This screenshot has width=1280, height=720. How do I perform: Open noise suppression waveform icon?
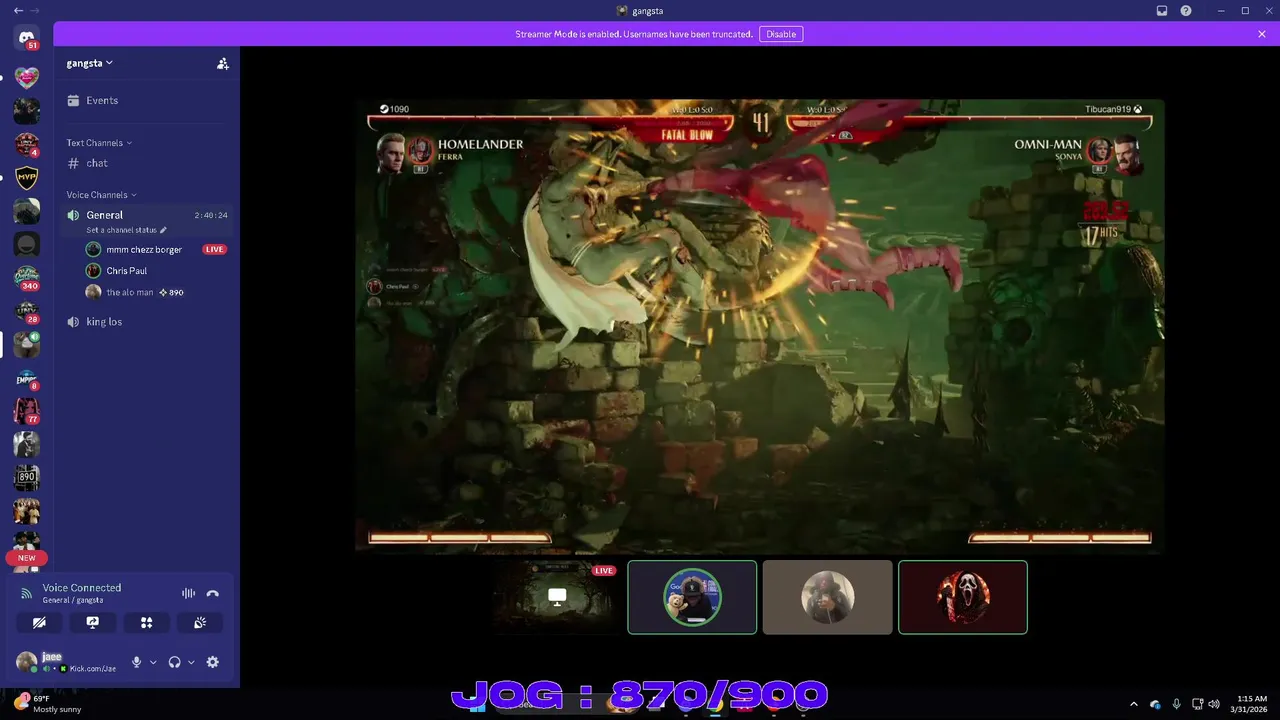(188, 593)
